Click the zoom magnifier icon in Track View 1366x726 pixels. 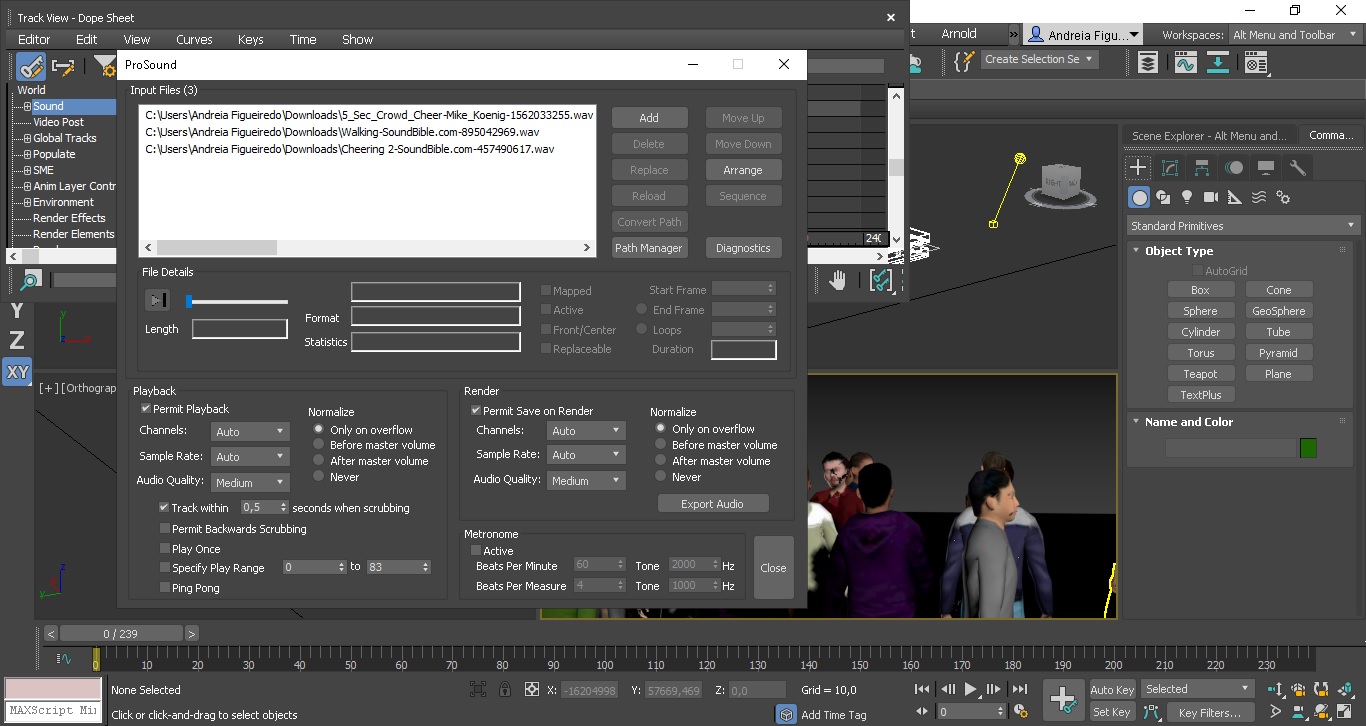pos(30,281)
